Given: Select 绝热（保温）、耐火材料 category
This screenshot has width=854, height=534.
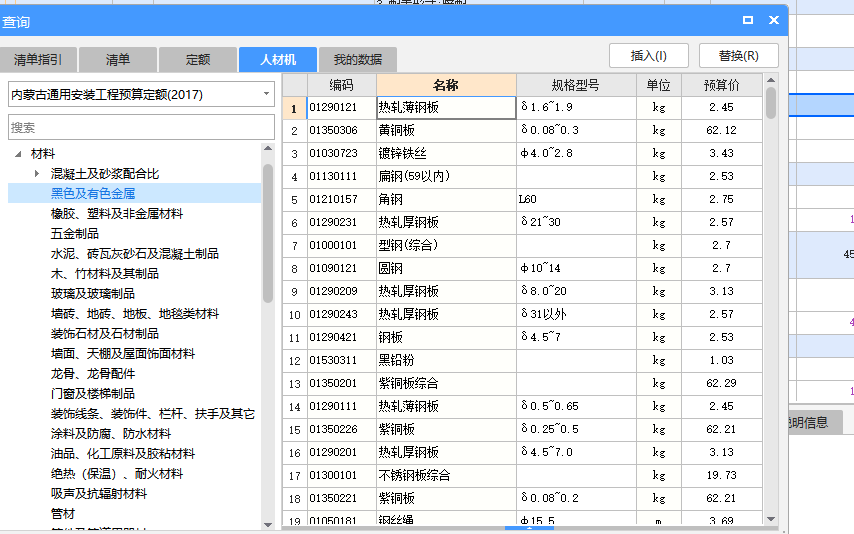Looking at the screenshot, I should click(117, 474).
